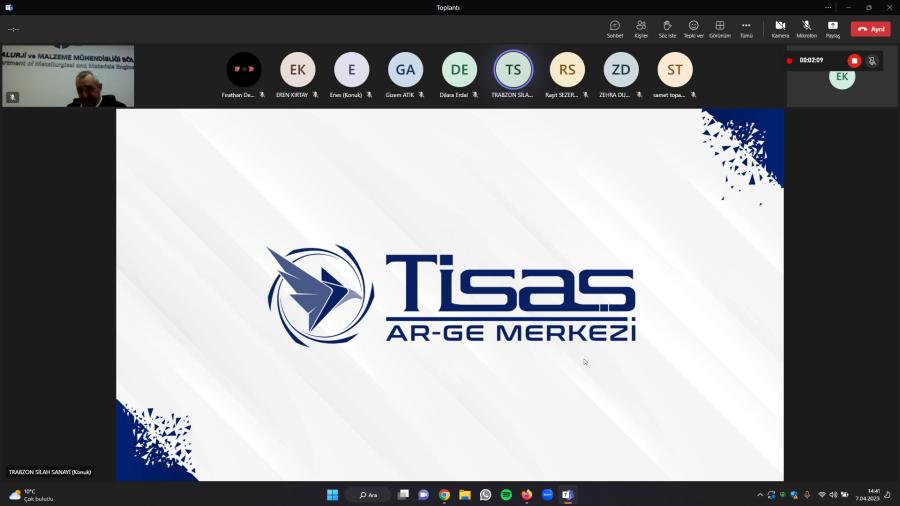The image size is (900, 506).
Task: Open the Teams Chat taskbar icon
Action: click(x=424, y=495)
